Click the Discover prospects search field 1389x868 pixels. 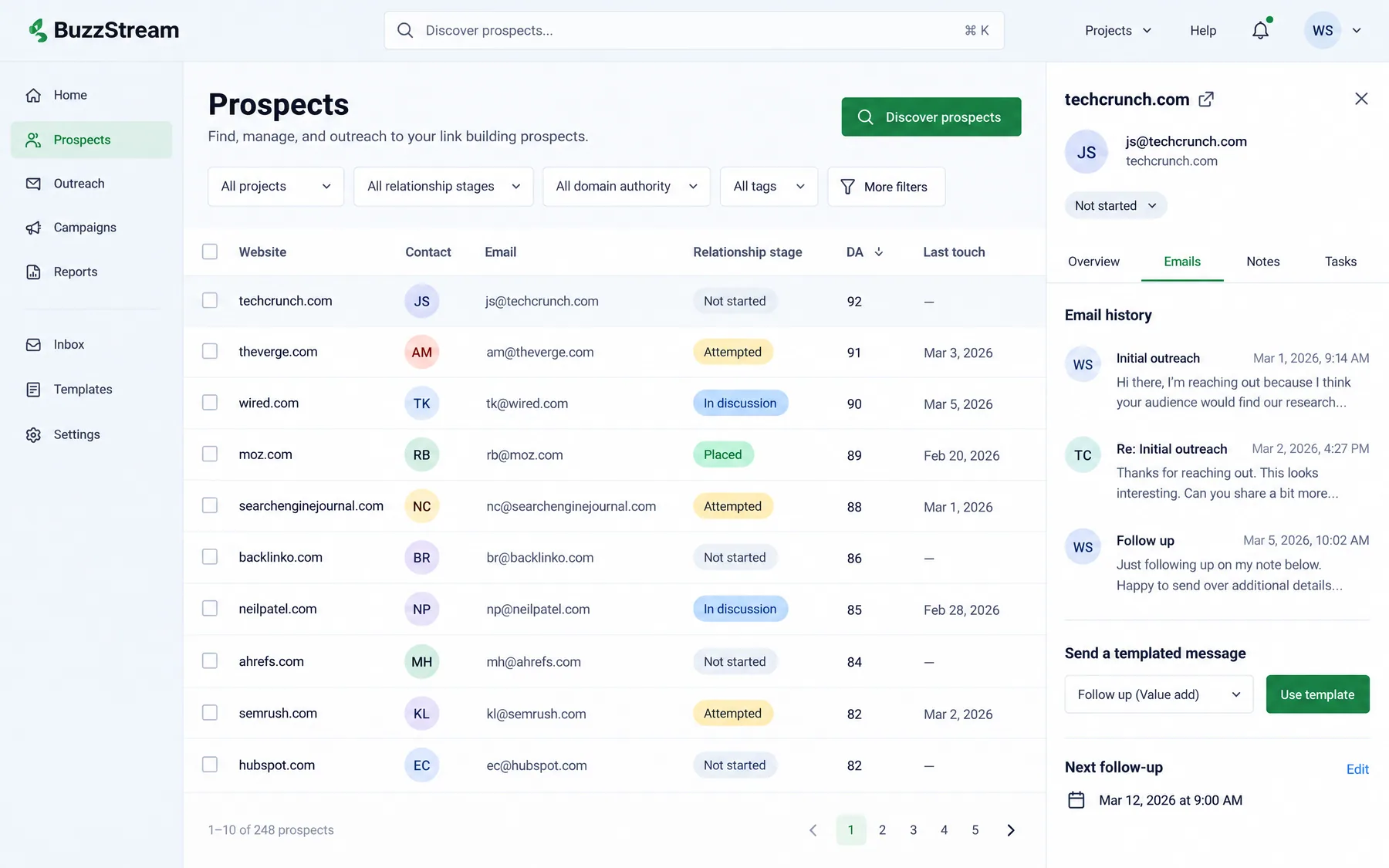pyautogui.click(x=694, y=30)
